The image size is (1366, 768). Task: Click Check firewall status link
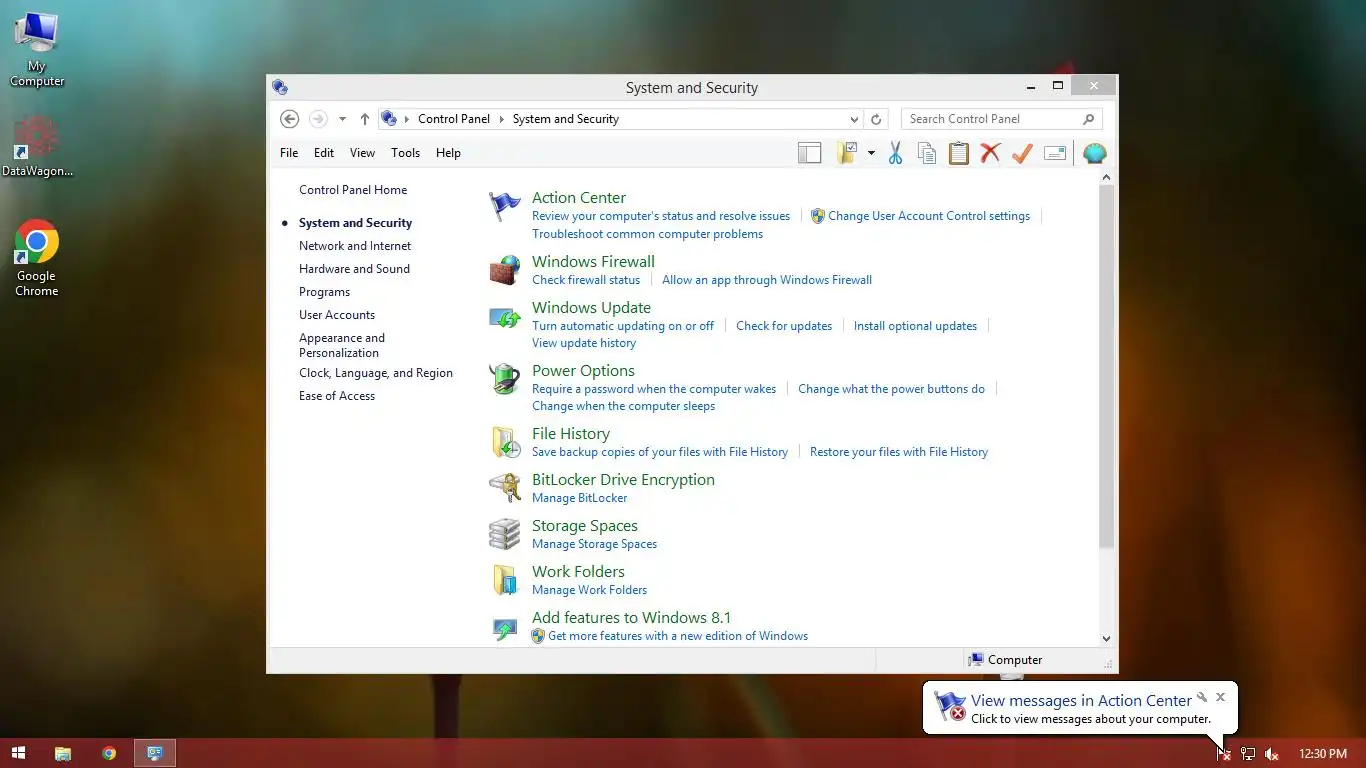tap(586, 280)
